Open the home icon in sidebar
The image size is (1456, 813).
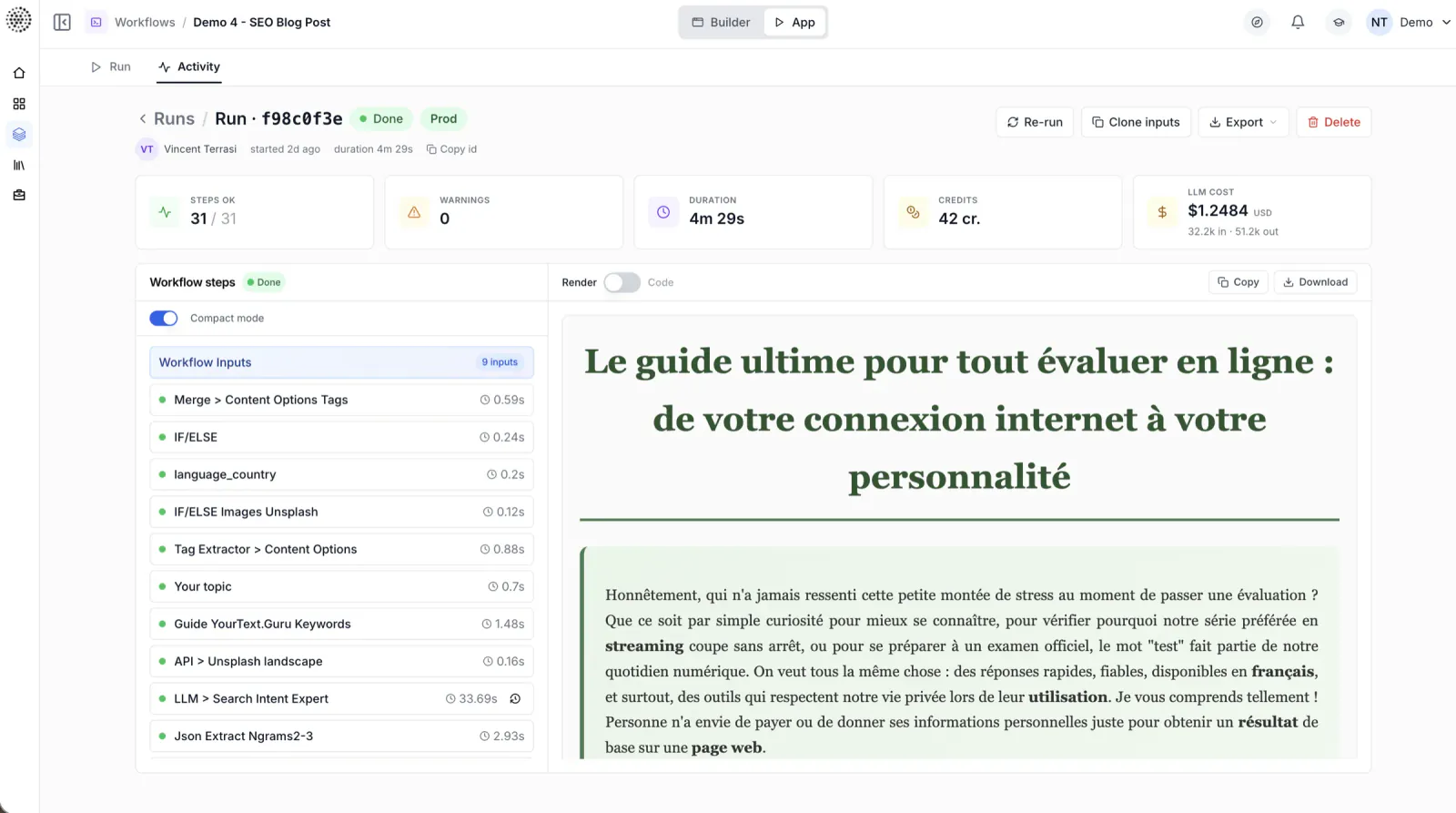(x=19, y=73)
